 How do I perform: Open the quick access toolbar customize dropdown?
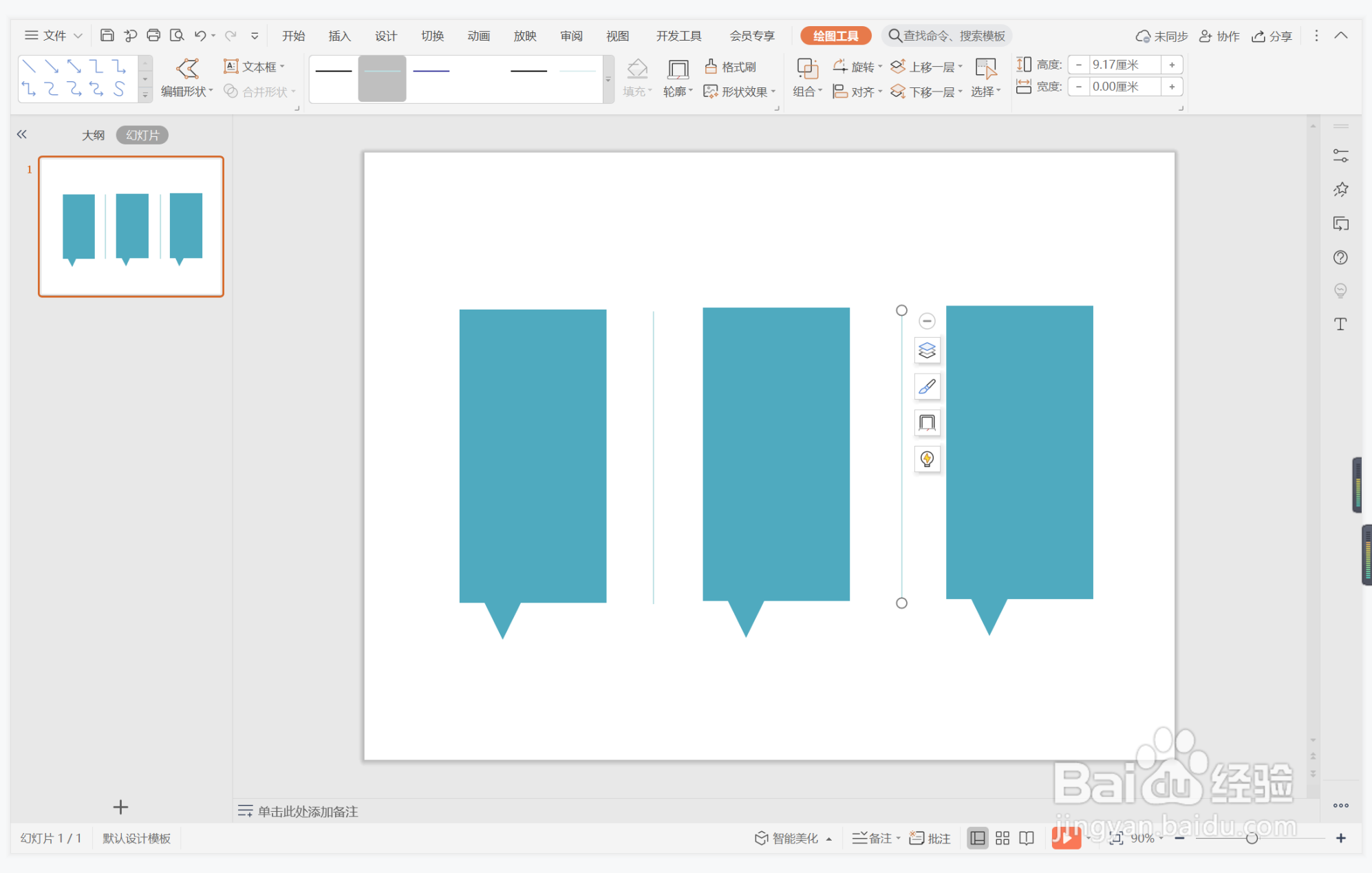point(255,36)
